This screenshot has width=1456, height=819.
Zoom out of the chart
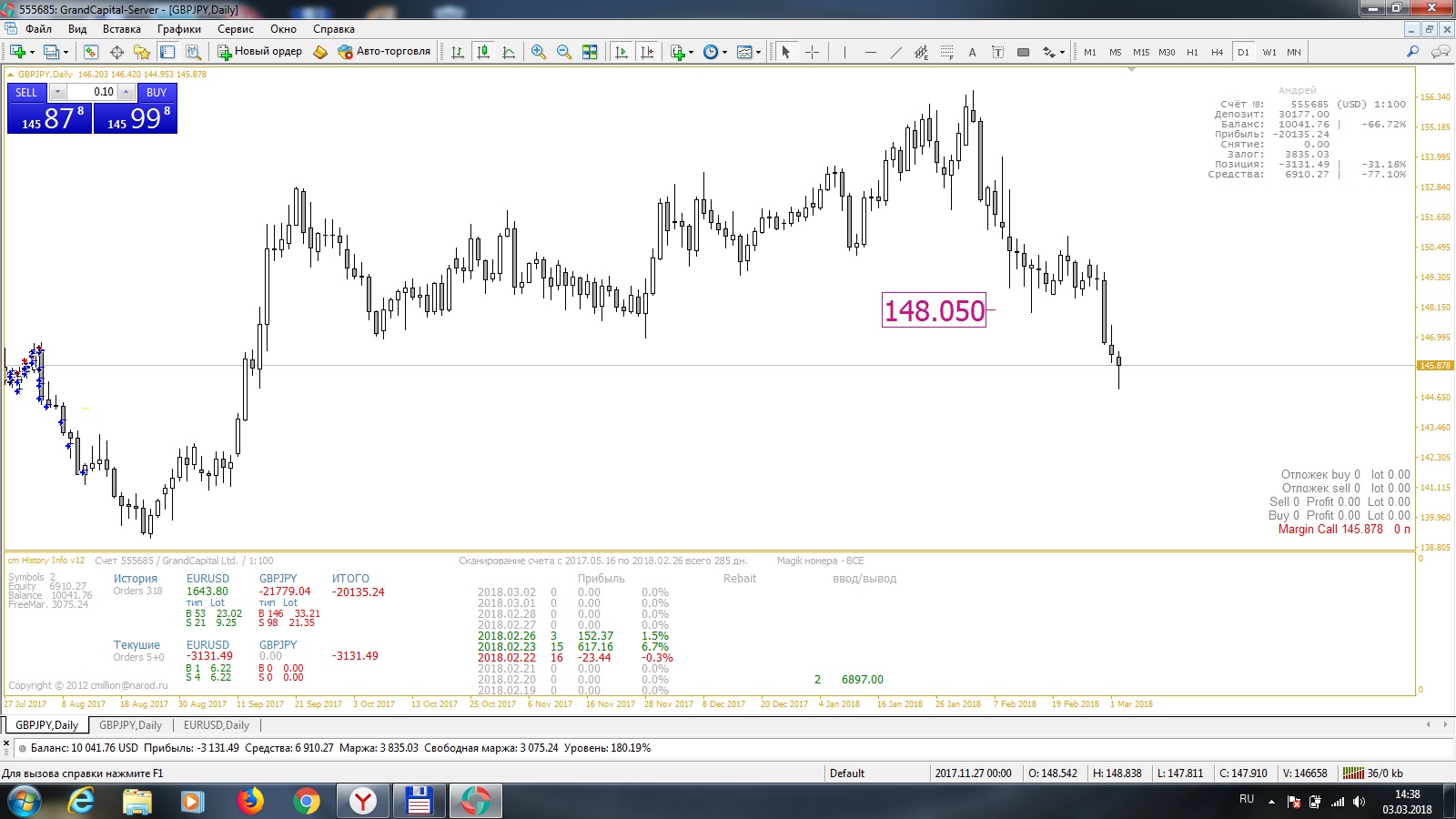(x=564, y=52)
